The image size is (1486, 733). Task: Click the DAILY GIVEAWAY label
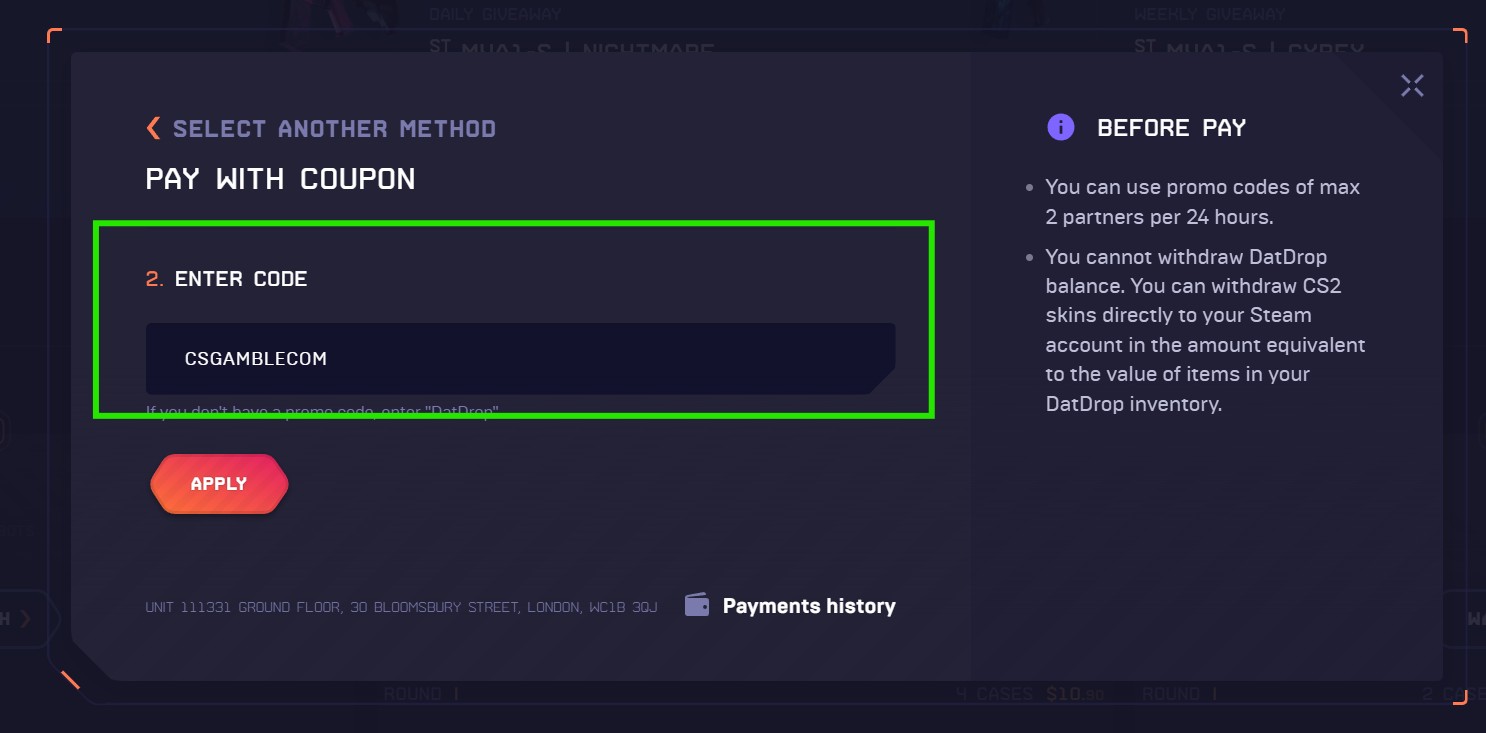coord(497,13)
